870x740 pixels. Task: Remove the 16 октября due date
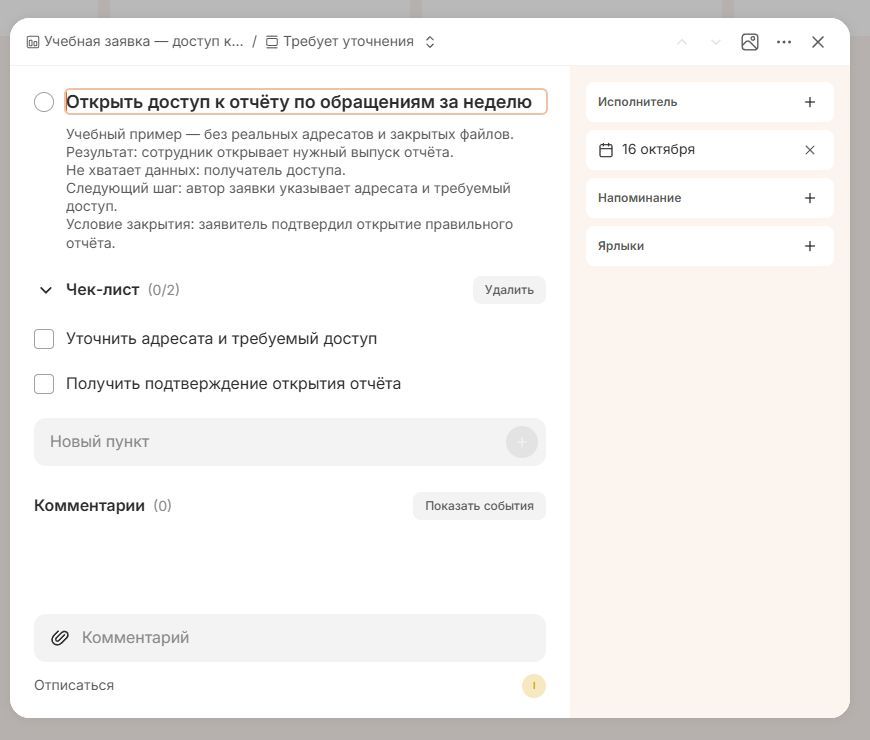(810, 150)
